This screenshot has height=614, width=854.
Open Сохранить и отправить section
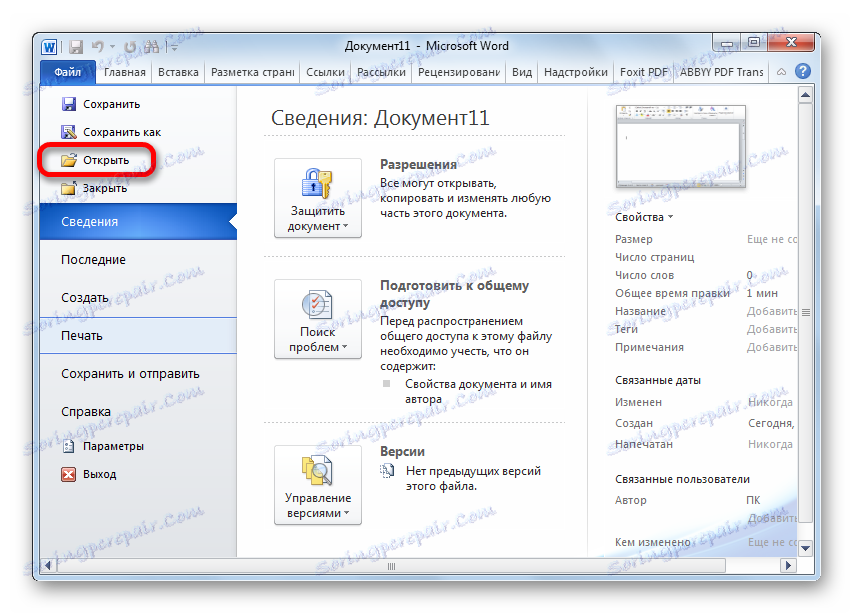click(138, 374)
